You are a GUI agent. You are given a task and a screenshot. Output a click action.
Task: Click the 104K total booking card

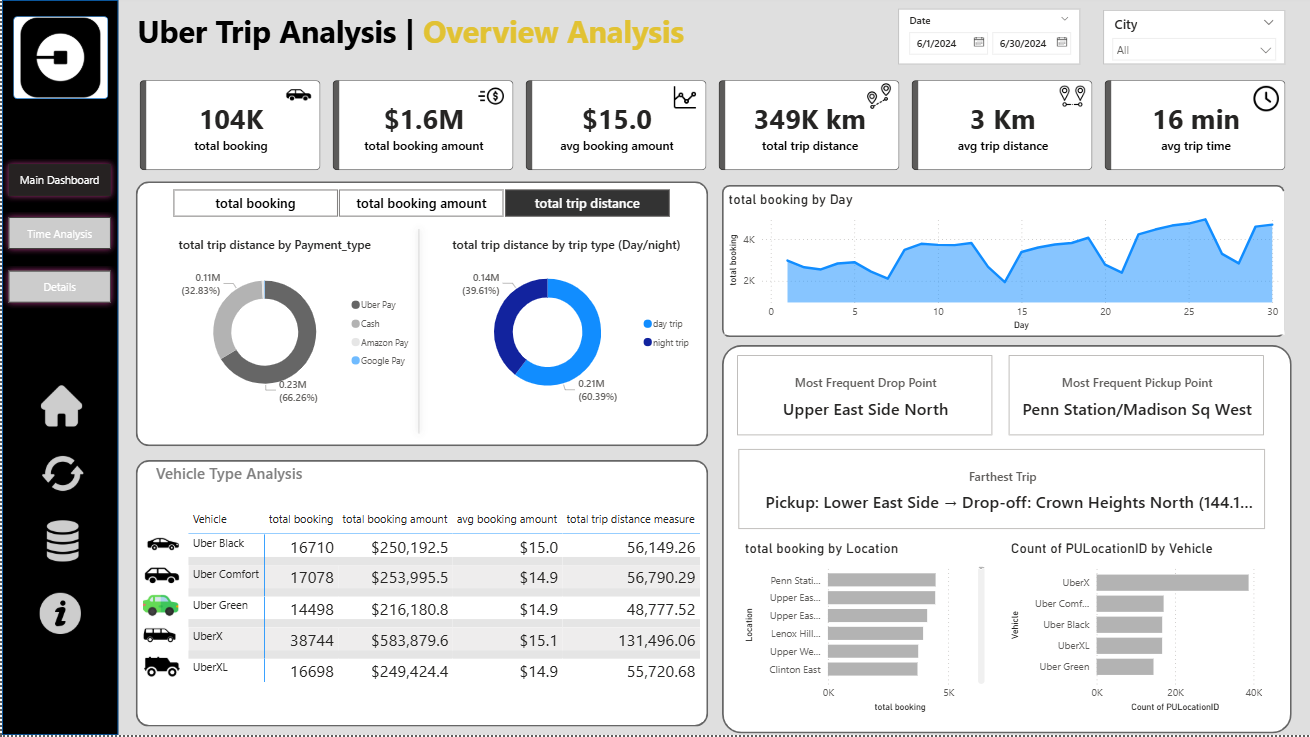point(231,126)
